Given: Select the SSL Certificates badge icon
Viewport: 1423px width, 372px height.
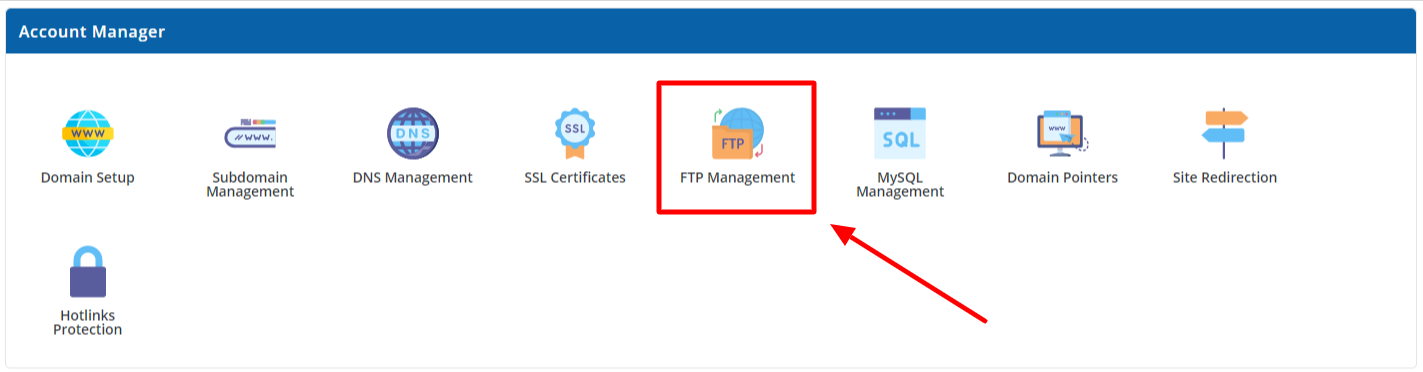Looking at the screenshot, I should click(575, 134).
